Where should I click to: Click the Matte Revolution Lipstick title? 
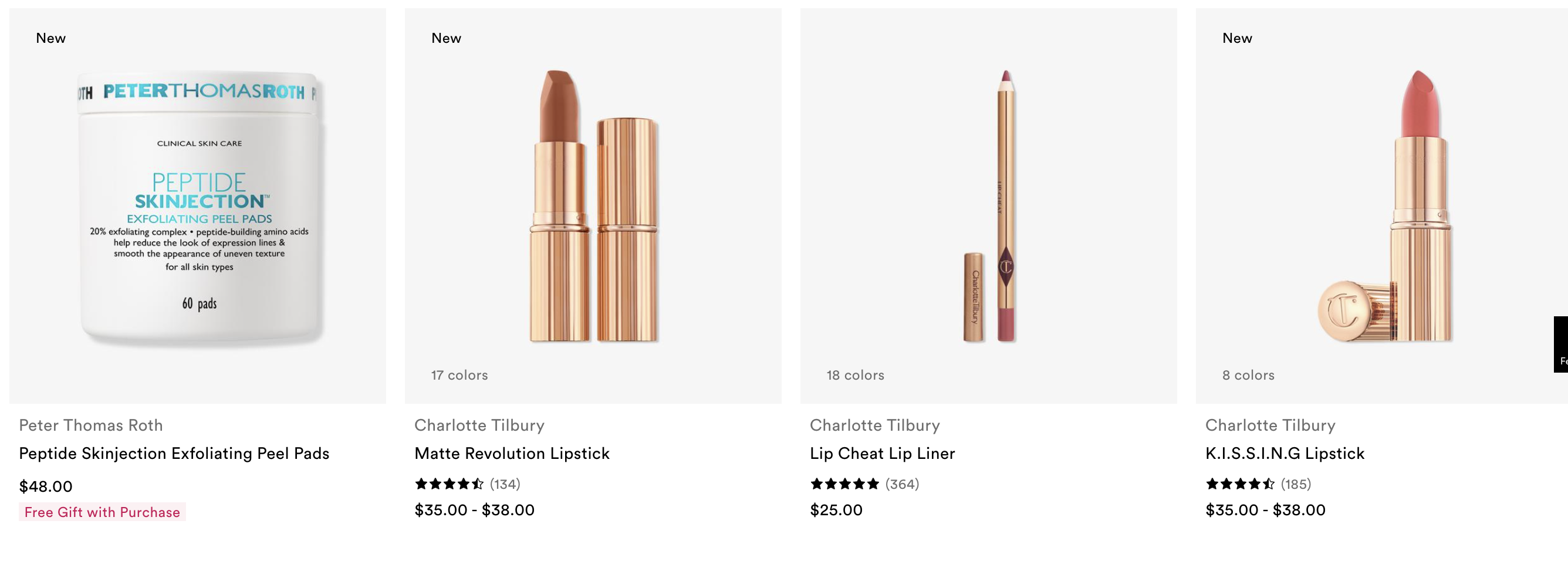(512, 453)
